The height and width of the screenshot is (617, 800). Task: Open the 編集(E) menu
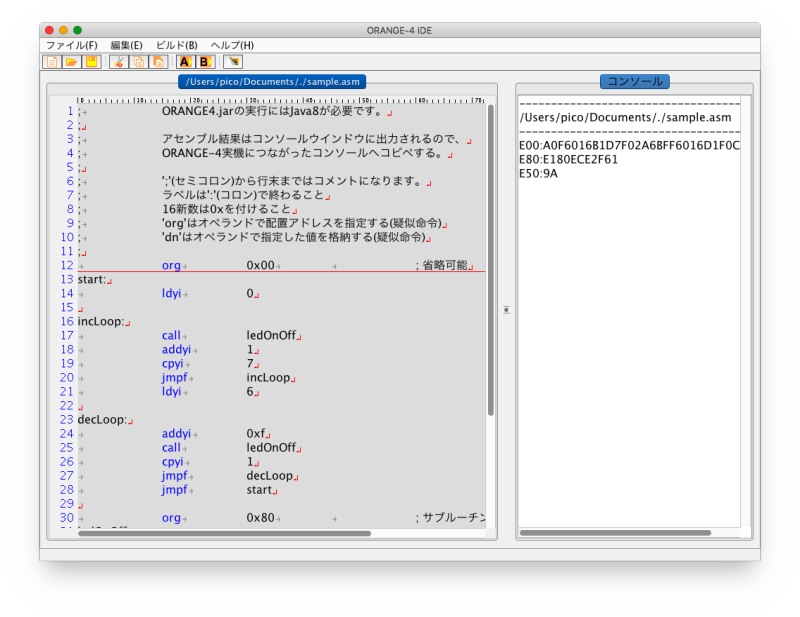127,45
